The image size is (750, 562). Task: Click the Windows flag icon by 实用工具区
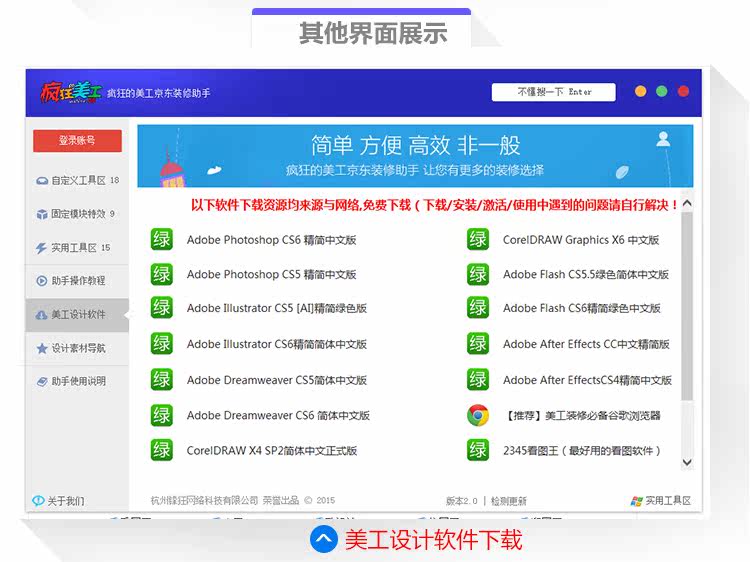click(x=636, y=501)
